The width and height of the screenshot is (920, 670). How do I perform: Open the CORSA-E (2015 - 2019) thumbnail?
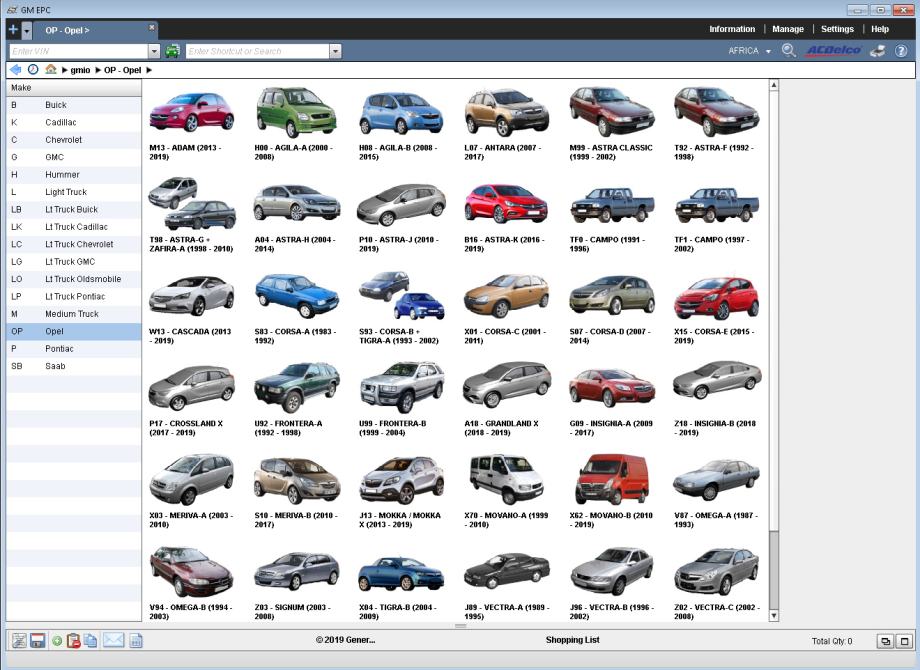[716, 299]
